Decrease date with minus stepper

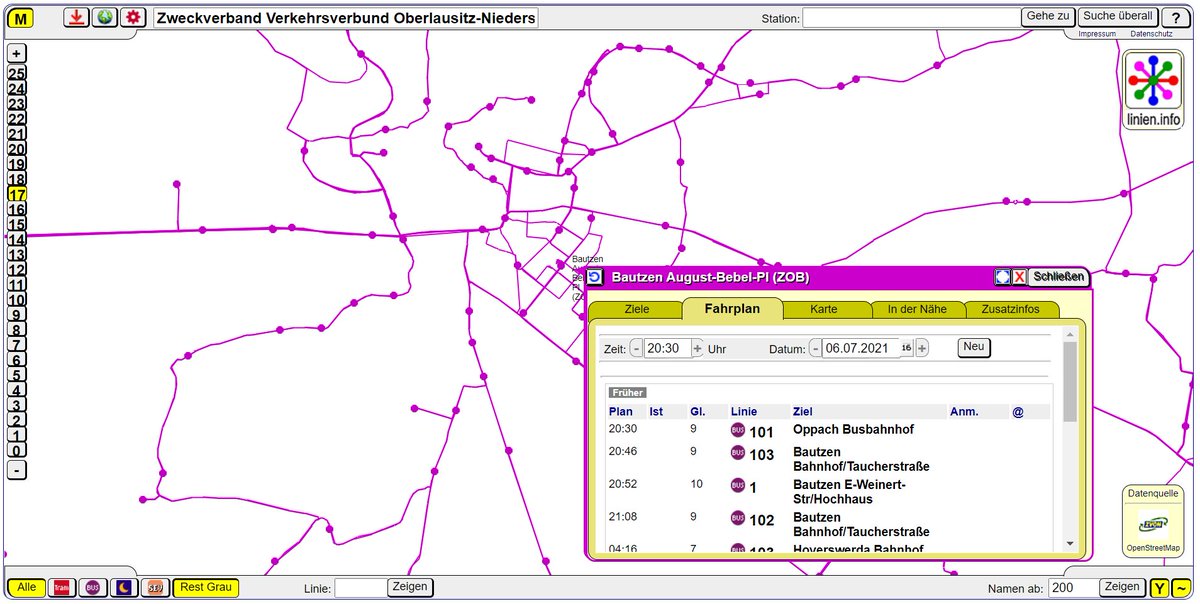(x=815, y=349)
